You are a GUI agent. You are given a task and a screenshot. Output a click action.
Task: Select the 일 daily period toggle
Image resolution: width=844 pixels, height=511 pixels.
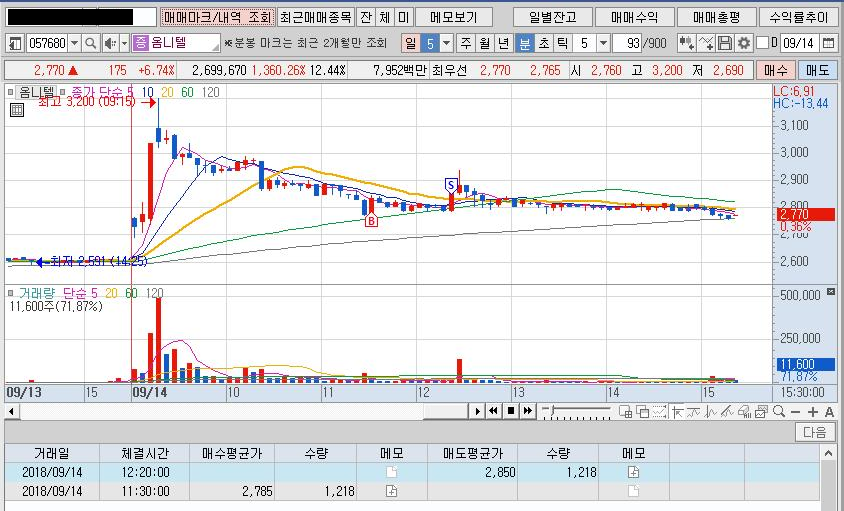pos(410,43)
